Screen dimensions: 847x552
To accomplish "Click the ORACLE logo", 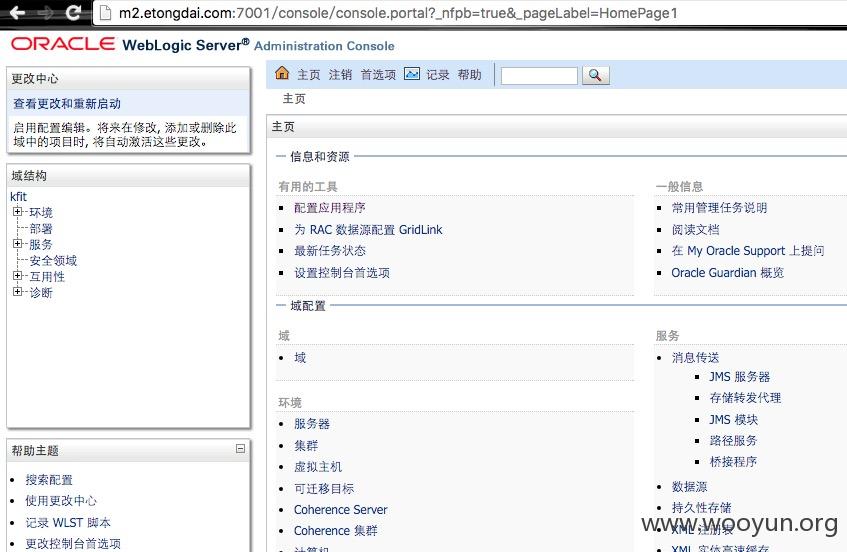I will (x=63, y=44).
